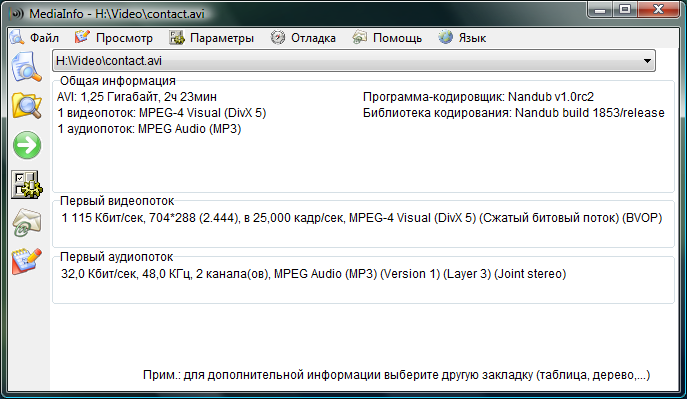
Task: Click the Общая информация group label
Action: [118, 81]
